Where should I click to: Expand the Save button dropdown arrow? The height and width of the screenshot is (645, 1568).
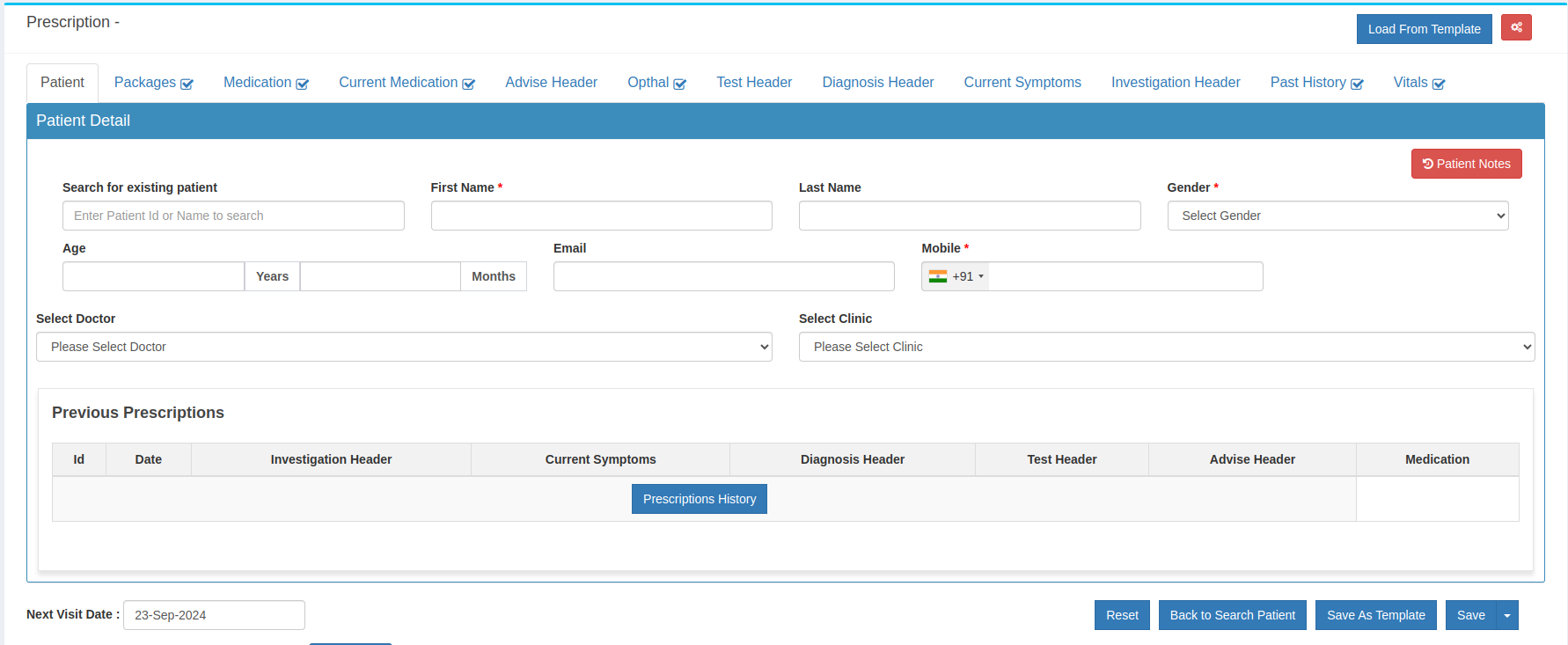1507,615
